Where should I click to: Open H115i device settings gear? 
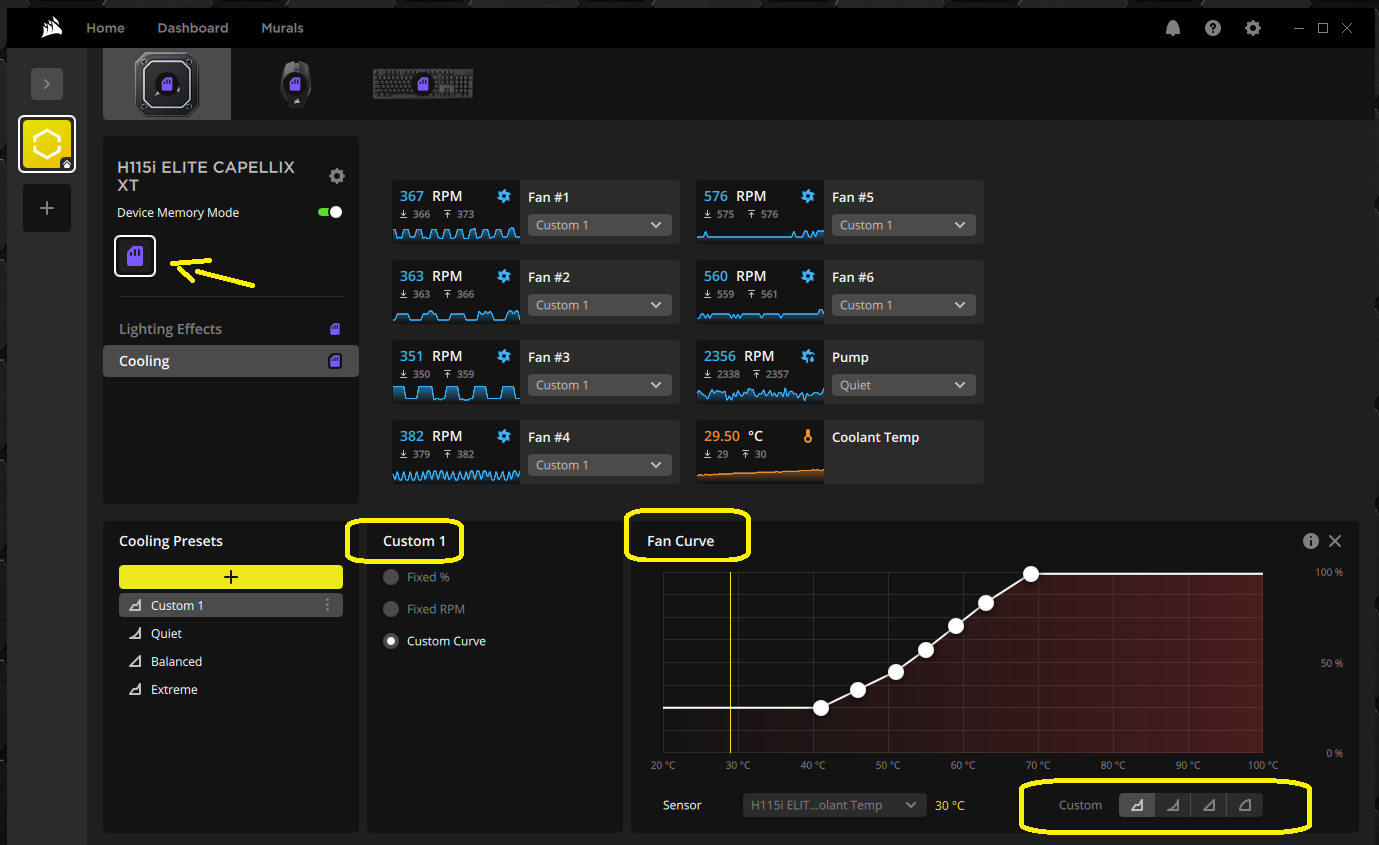337,176
